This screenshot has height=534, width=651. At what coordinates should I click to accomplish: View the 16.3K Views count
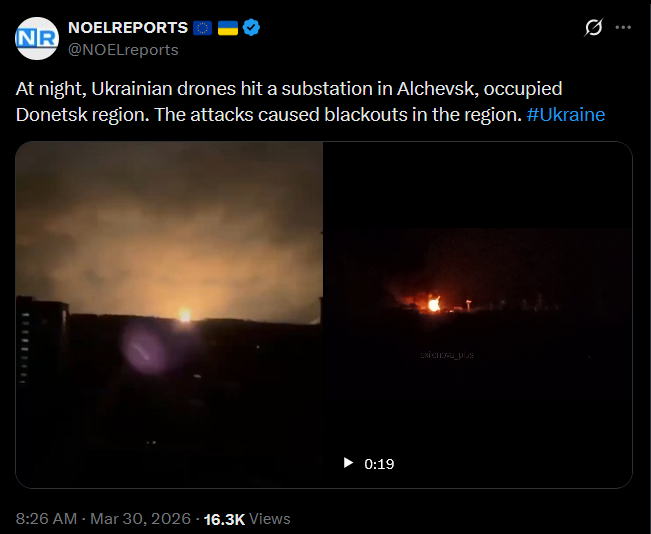[x=247, y=519]
